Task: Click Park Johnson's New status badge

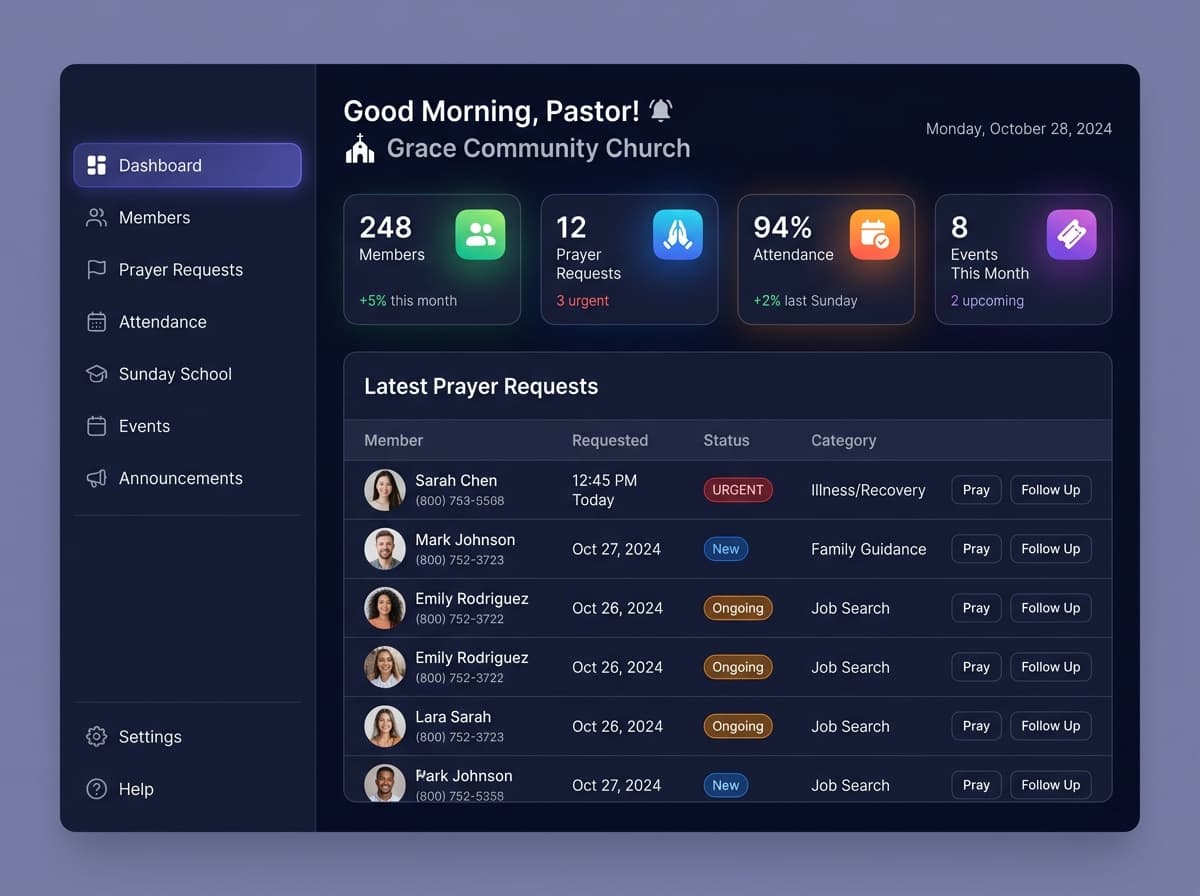Action: (726, 785)
